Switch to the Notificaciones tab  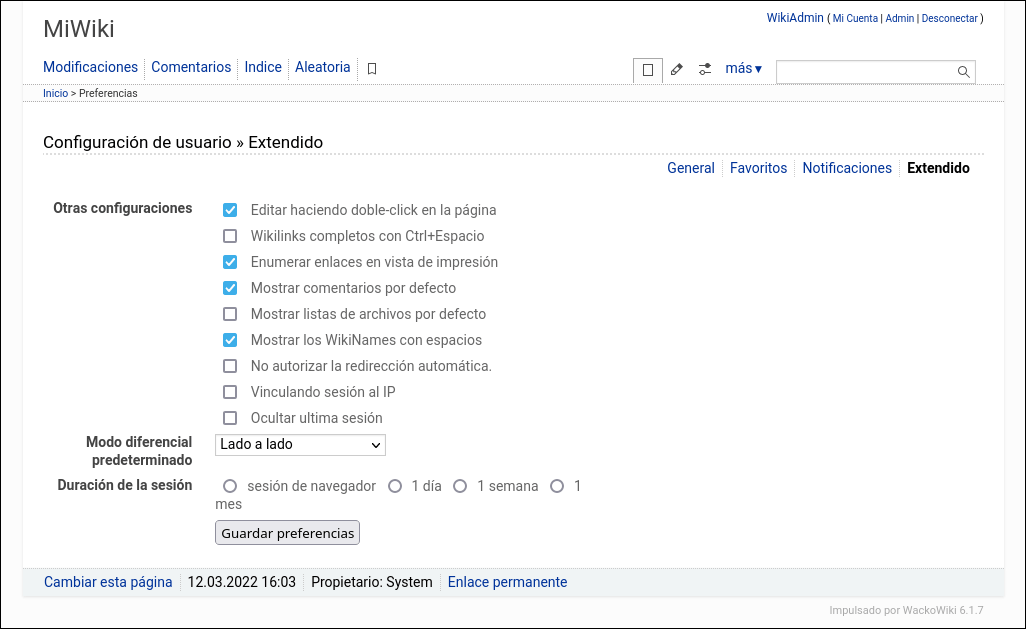(846, 168)
